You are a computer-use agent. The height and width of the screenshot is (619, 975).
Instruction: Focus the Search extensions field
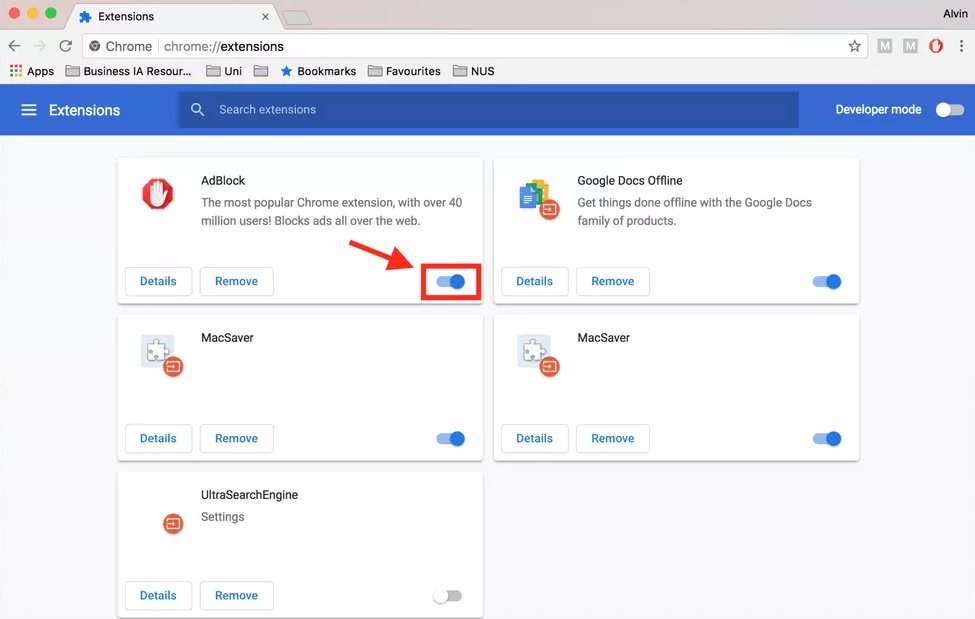tap(489, 109)
